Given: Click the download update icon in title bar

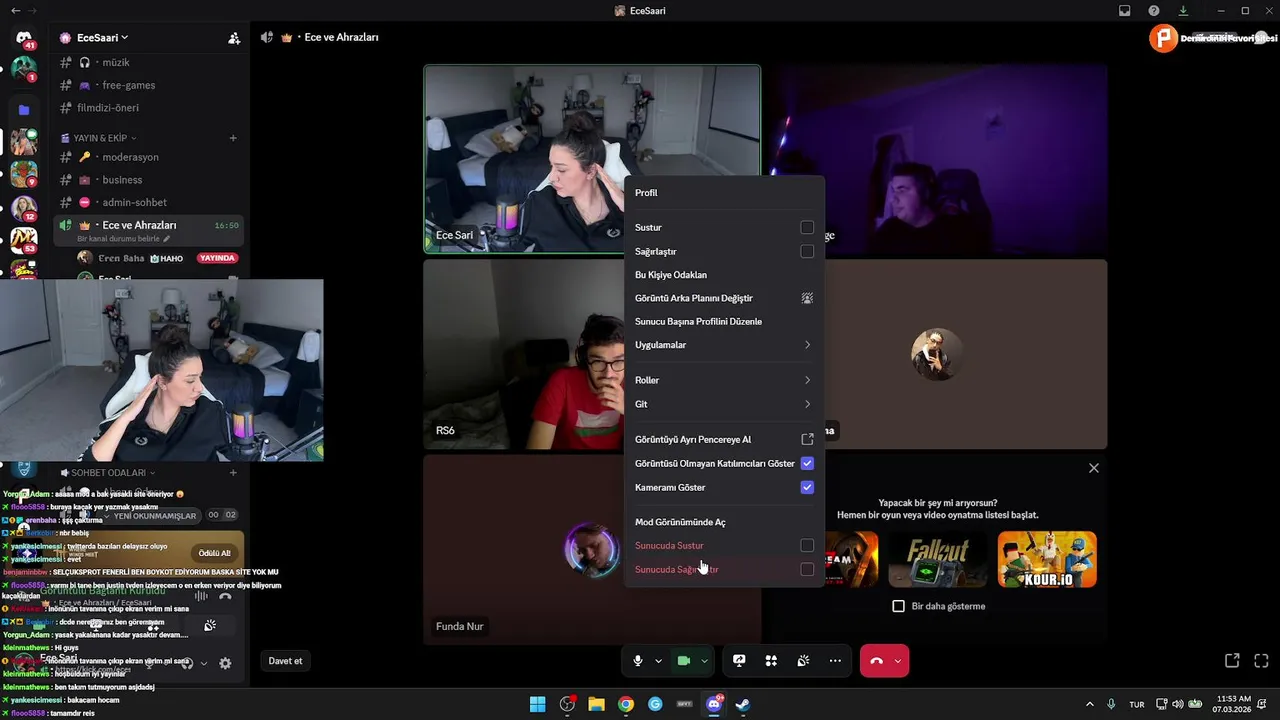Looking at the screenshot, I should (x=1183, y=11).
